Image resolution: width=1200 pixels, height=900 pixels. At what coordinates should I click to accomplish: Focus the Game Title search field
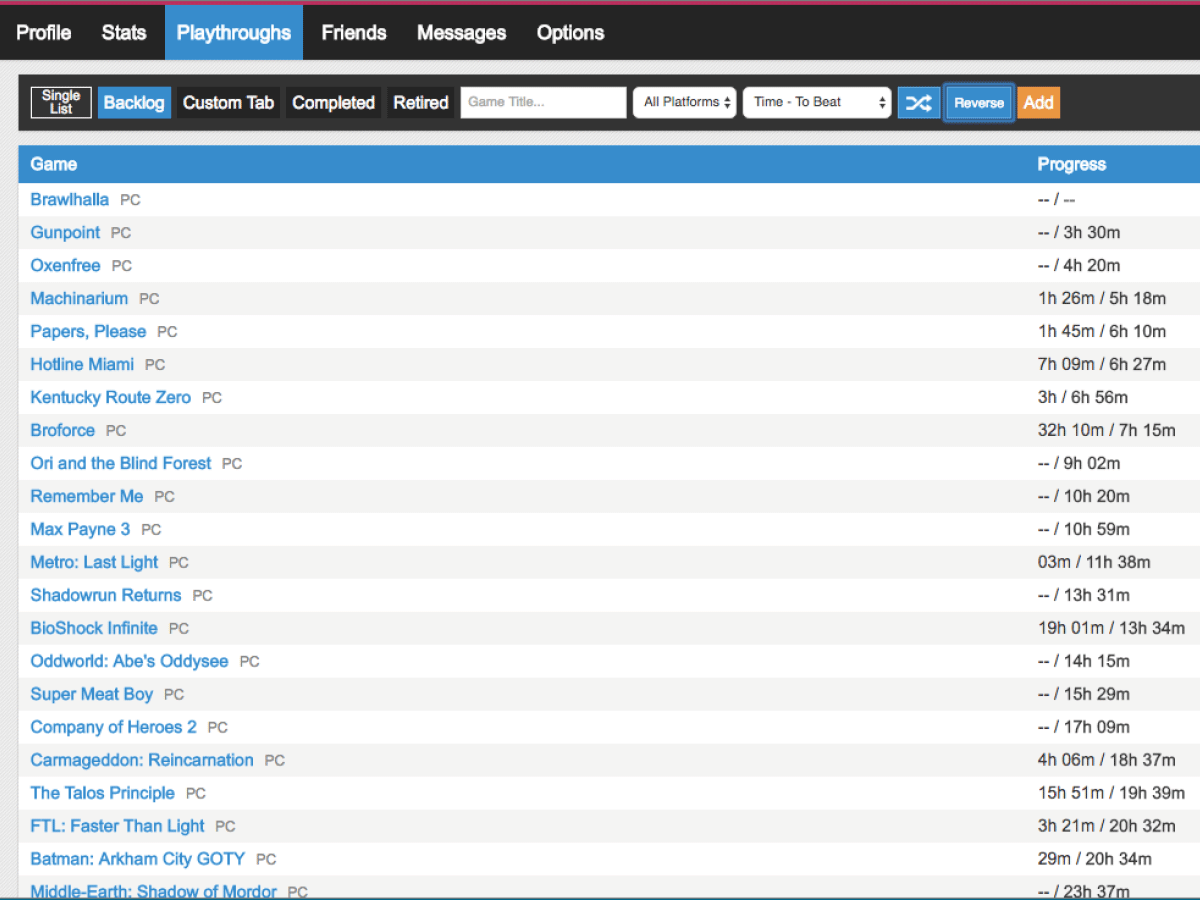pyautogui.click(x=543, y=102)
